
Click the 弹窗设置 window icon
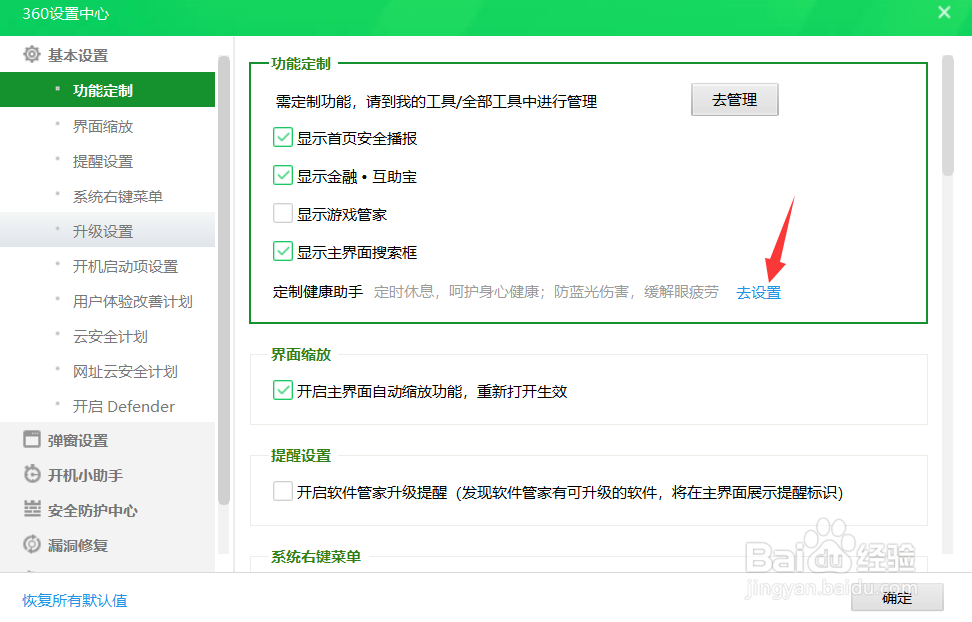[x=32, y=439]
